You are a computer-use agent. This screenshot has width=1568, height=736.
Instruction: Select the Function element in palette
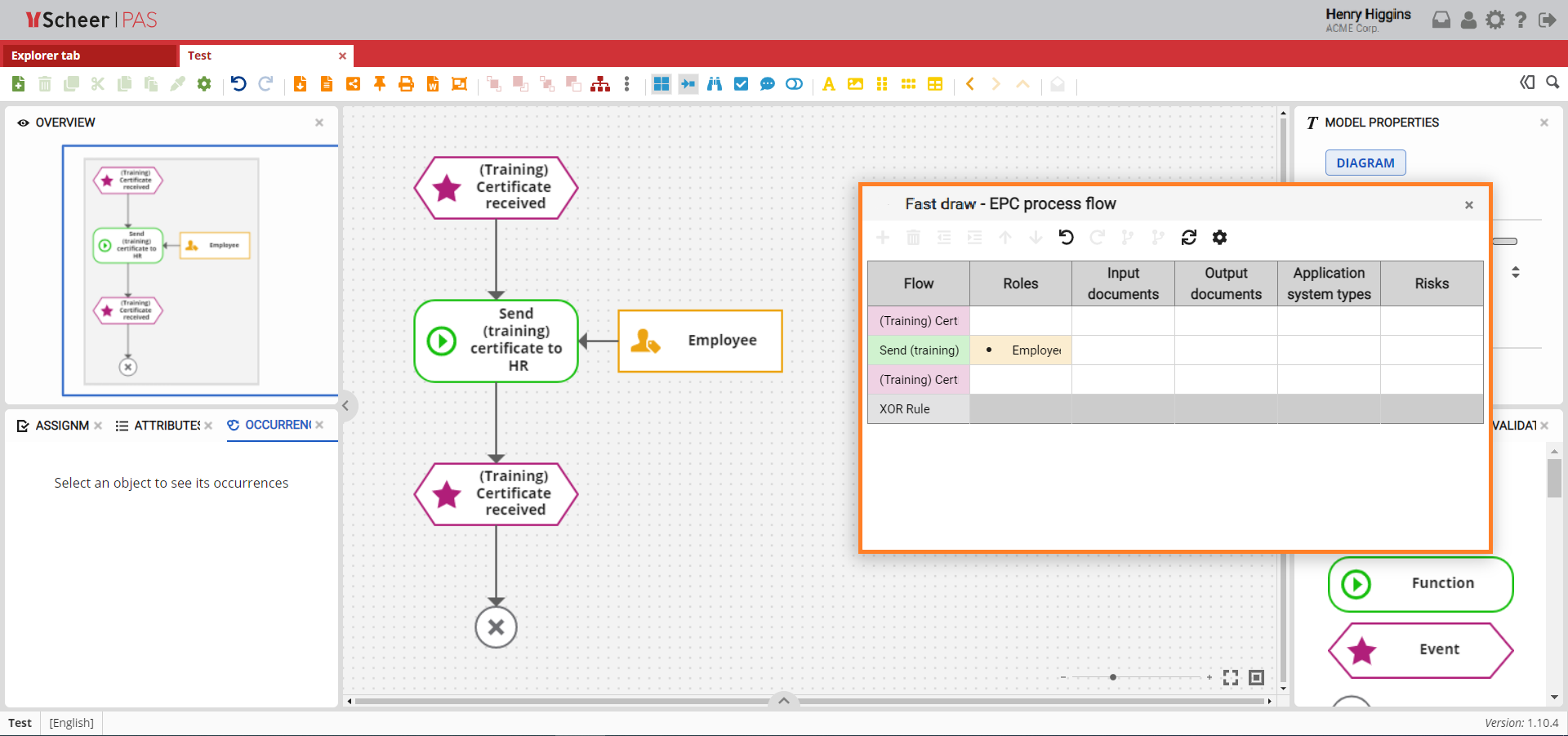1420,584
